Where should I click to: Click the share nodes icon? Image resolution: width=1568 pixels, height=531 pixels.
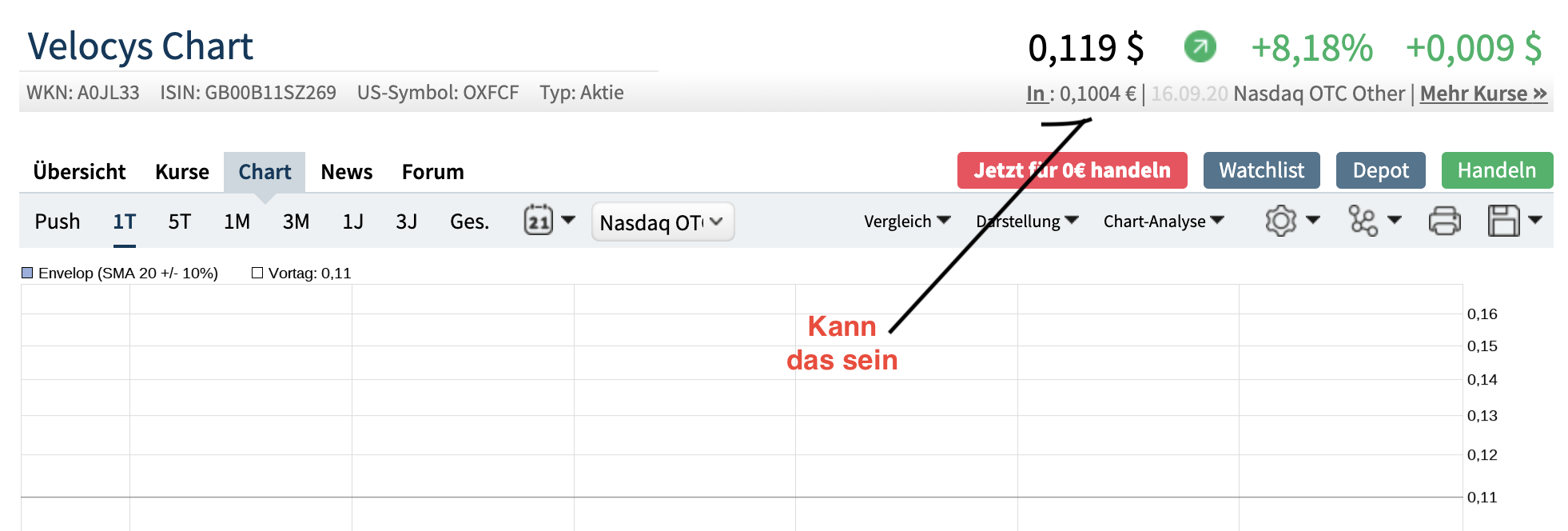click(x=1363, y=221)
